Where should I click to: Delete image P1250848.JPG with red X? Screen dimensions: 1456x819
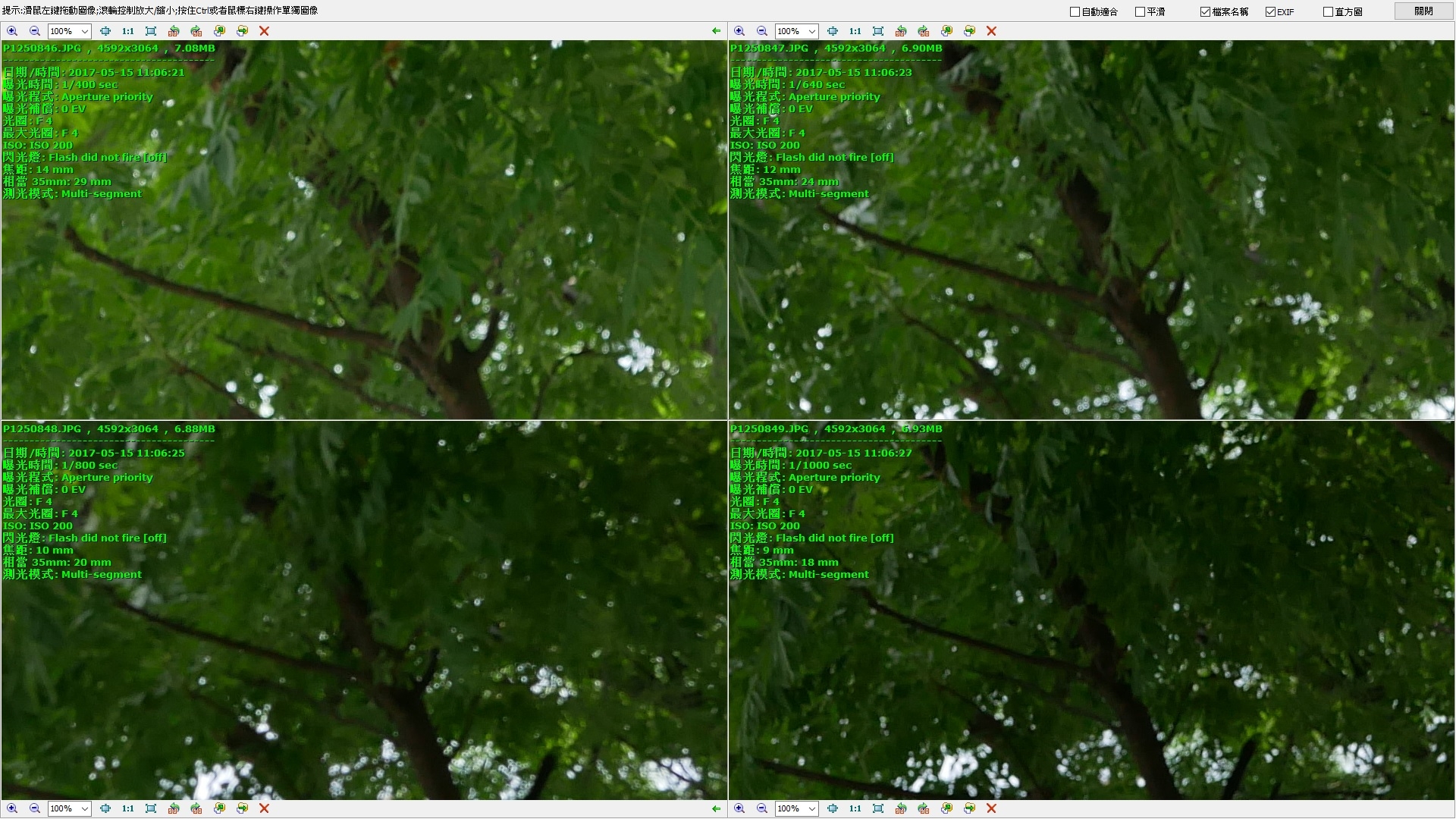(x=264, y=808)
